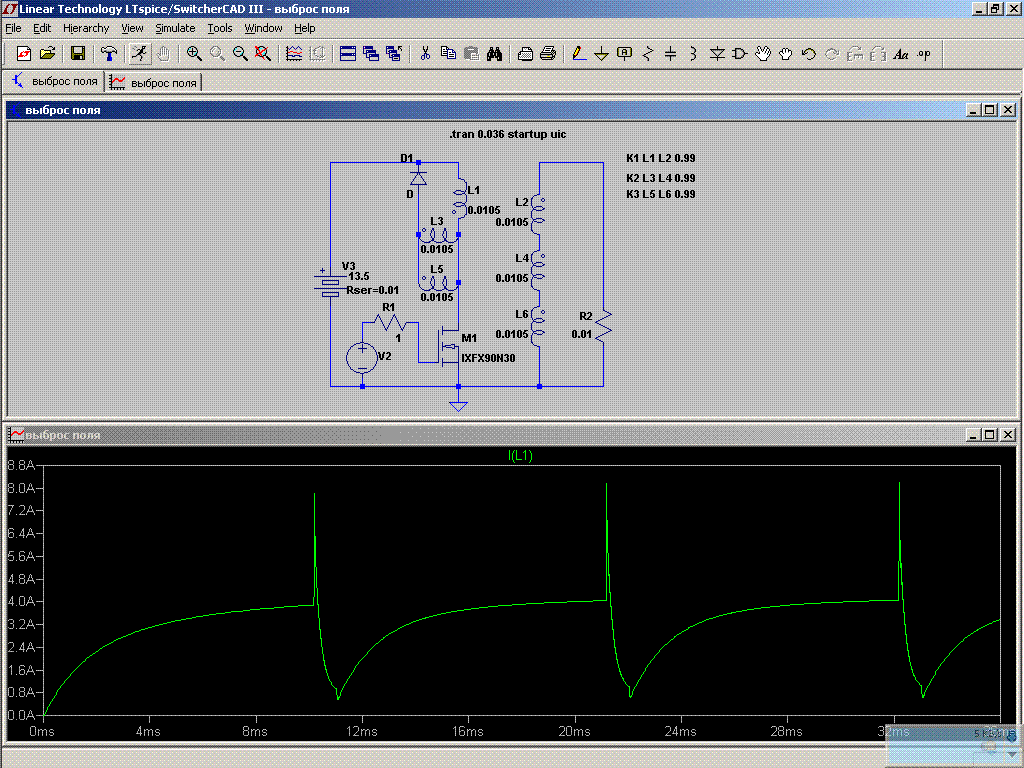Click the Text Aa tool
Viewport: 1024px width, 768px height.
(900, 54)
